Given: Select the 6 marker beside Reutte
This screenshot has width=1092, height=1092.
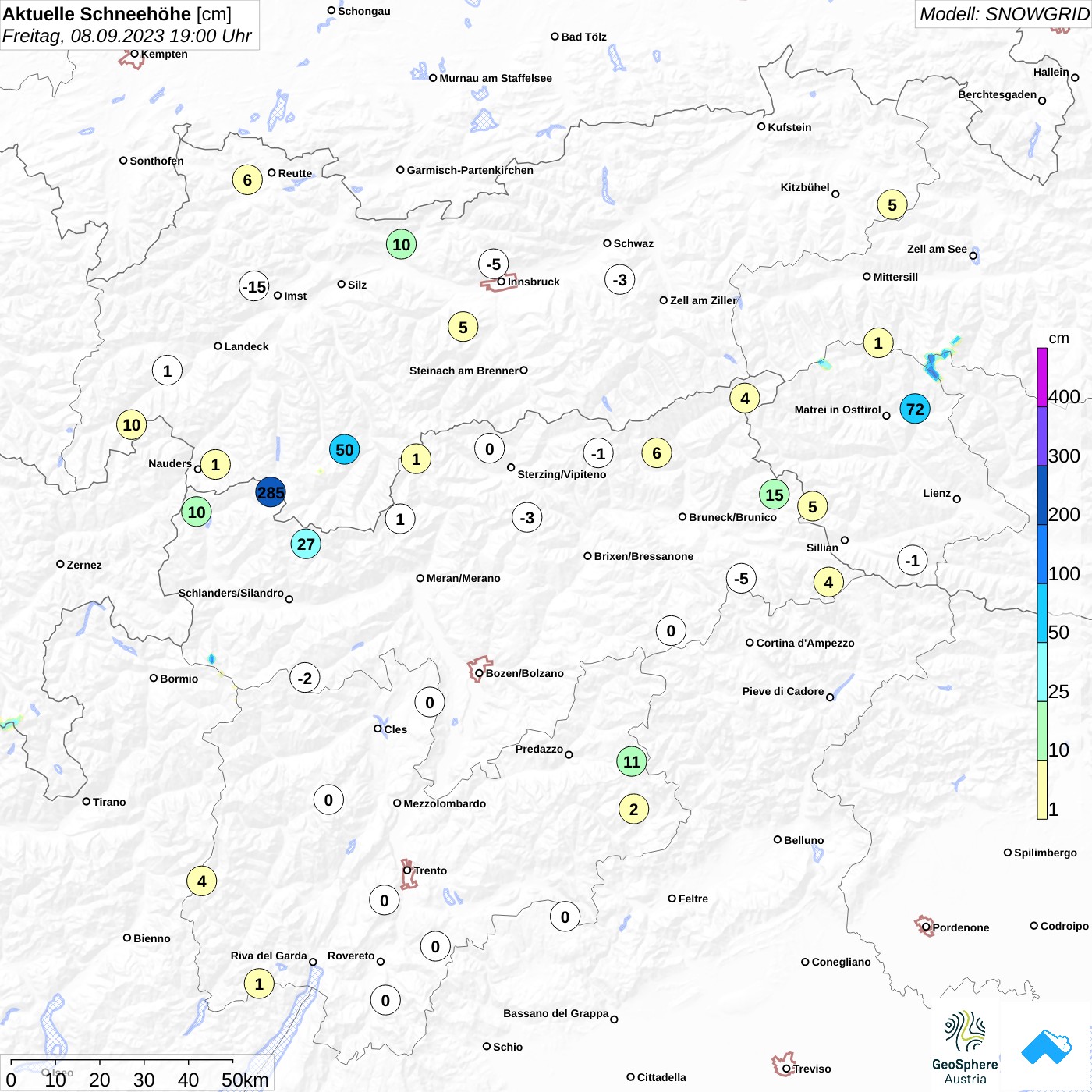Looking at the screenshot, I should pyautogui.click(x=247, y=180).
